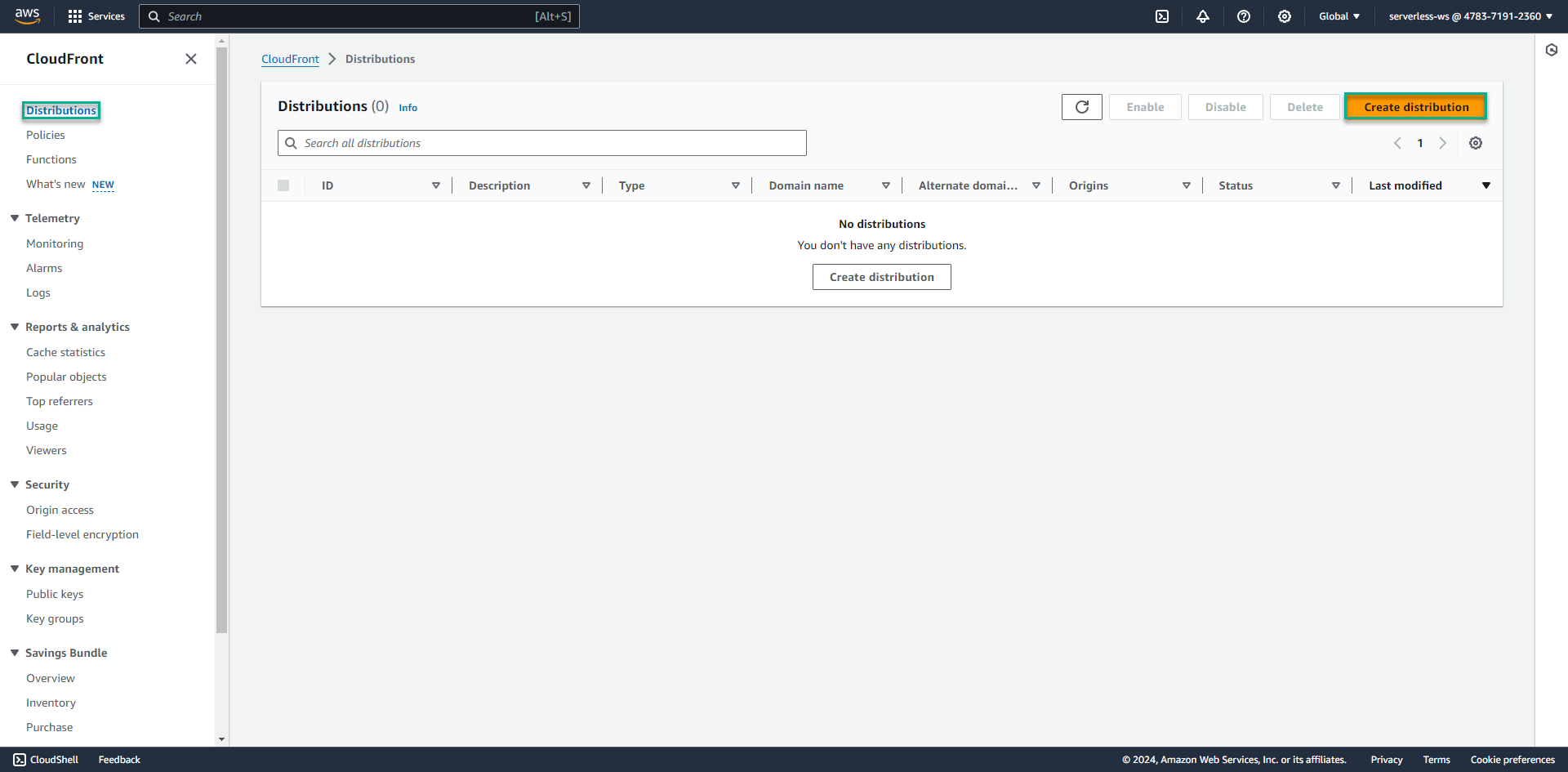Image resolution: width=1568 pixels, height=772 pixels.
Task: Open Origin access page
Action: coord(60,510)
